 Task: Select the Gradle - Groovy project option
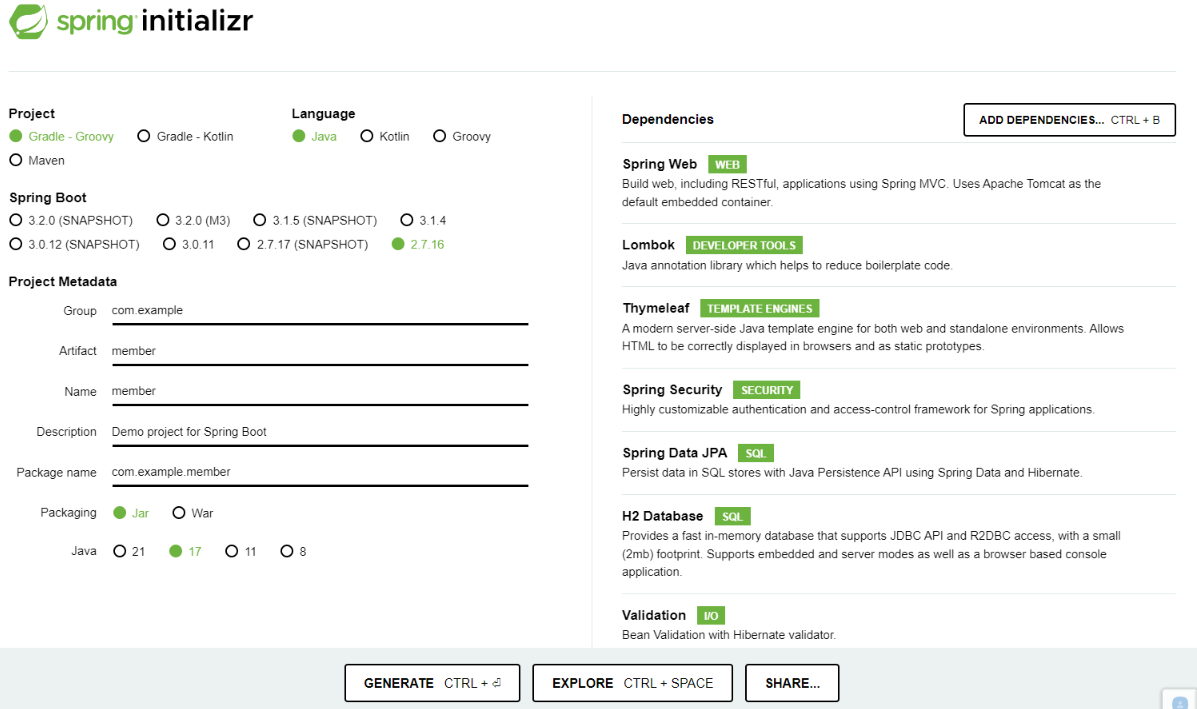coord(62,137)
